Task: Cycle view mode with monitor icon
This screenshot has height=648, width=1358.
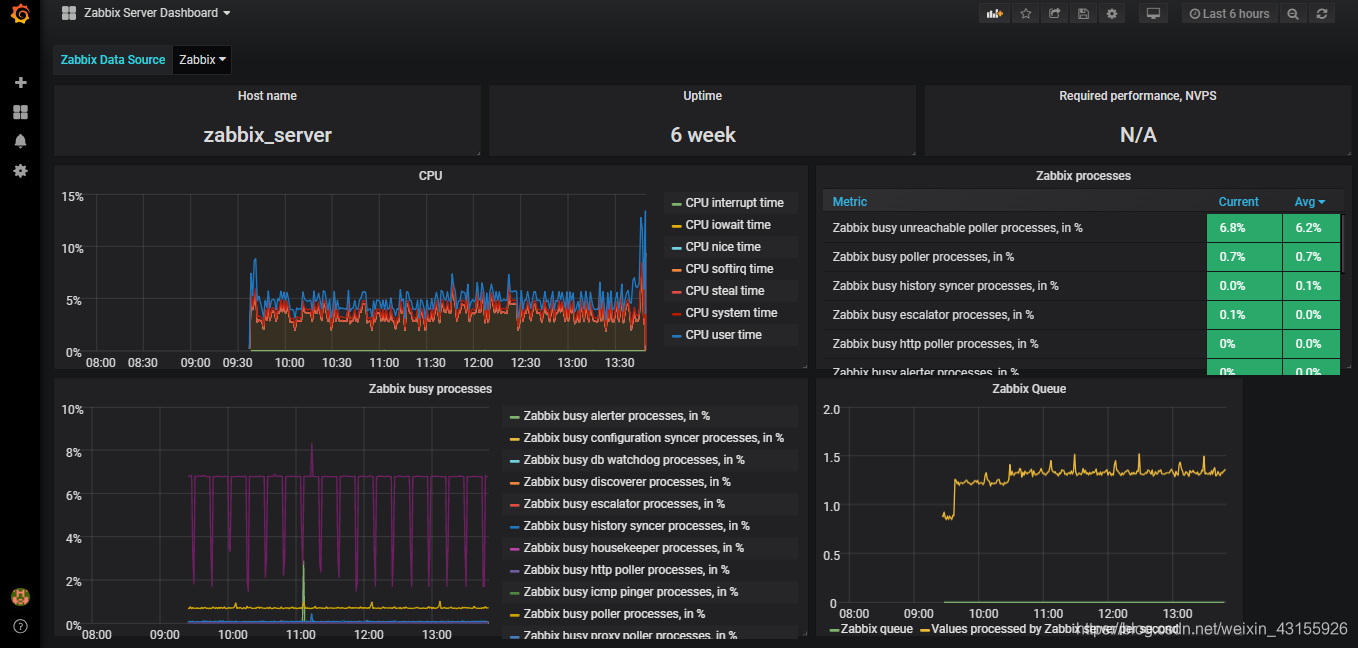Action: pos(1153,14)
